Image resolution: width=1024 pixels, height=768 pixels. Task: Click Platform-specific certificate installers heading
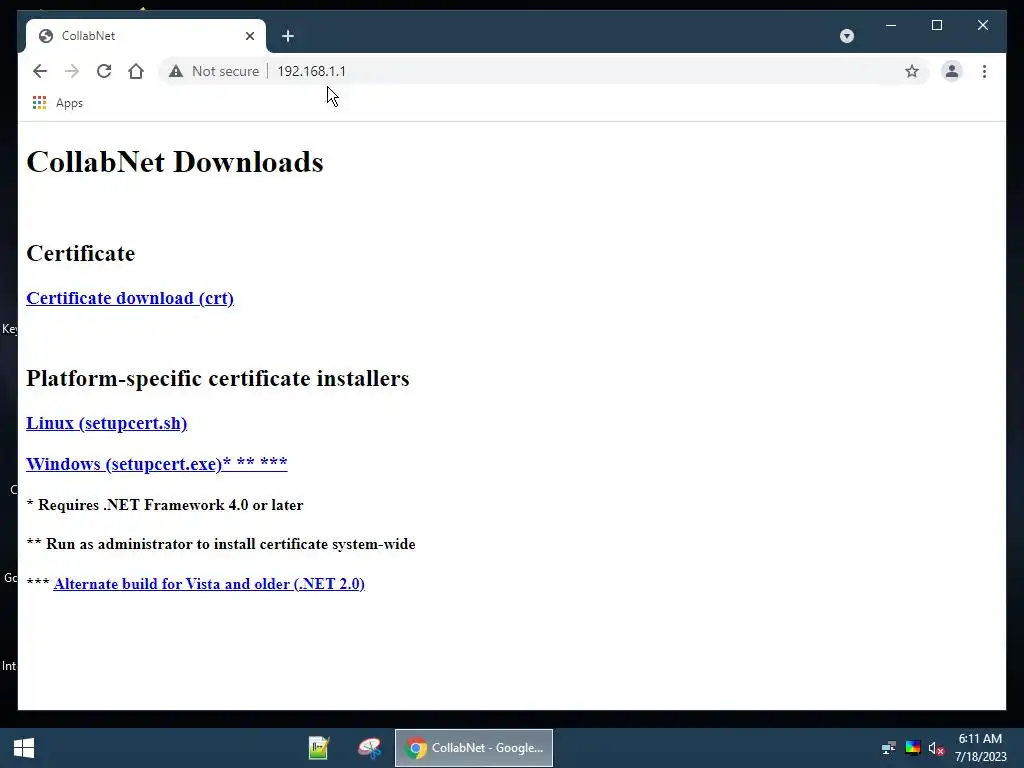click(x=218, y=379)
